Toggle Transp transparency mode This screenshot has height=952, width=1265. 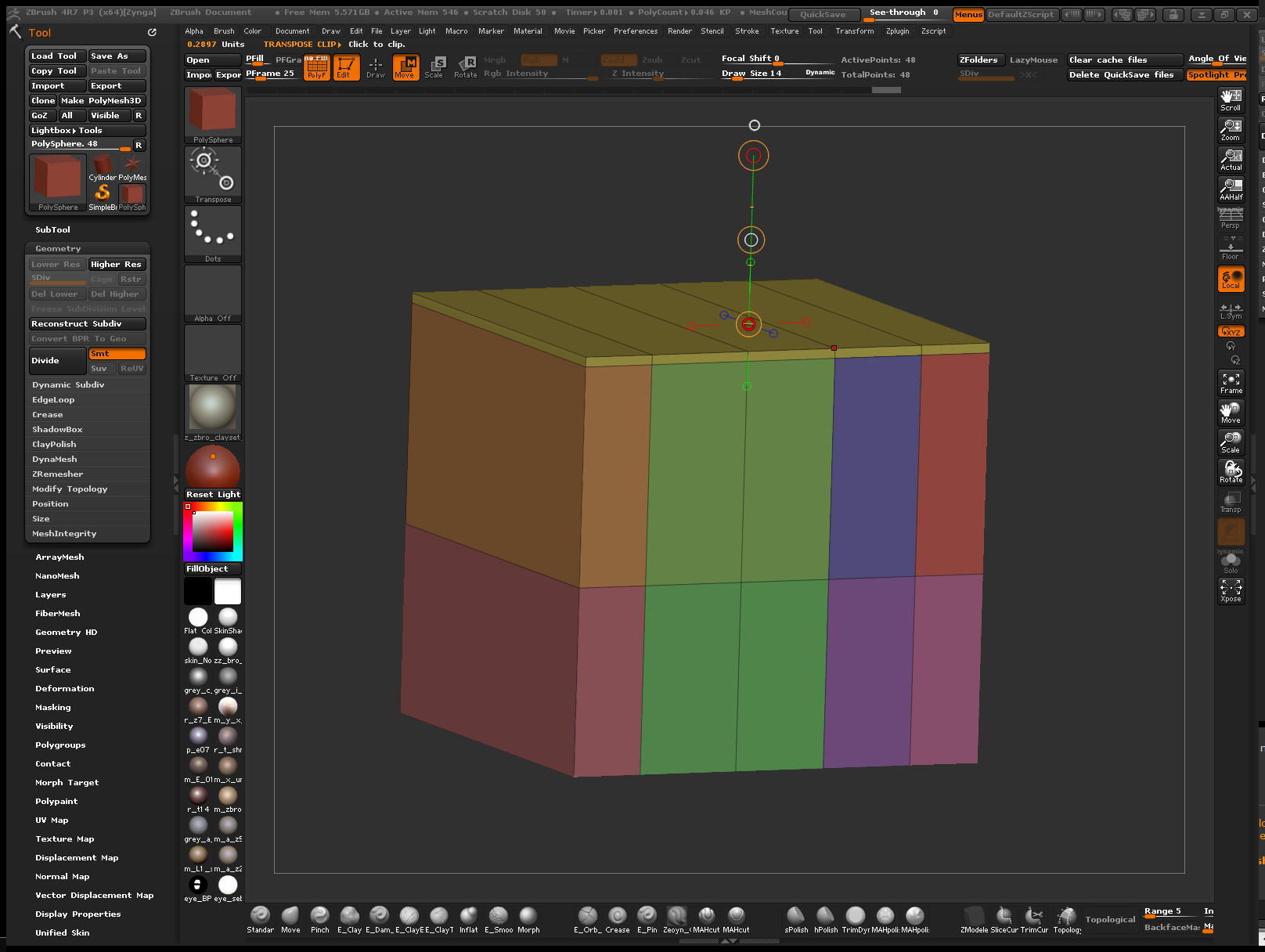tap(1231, 501)
